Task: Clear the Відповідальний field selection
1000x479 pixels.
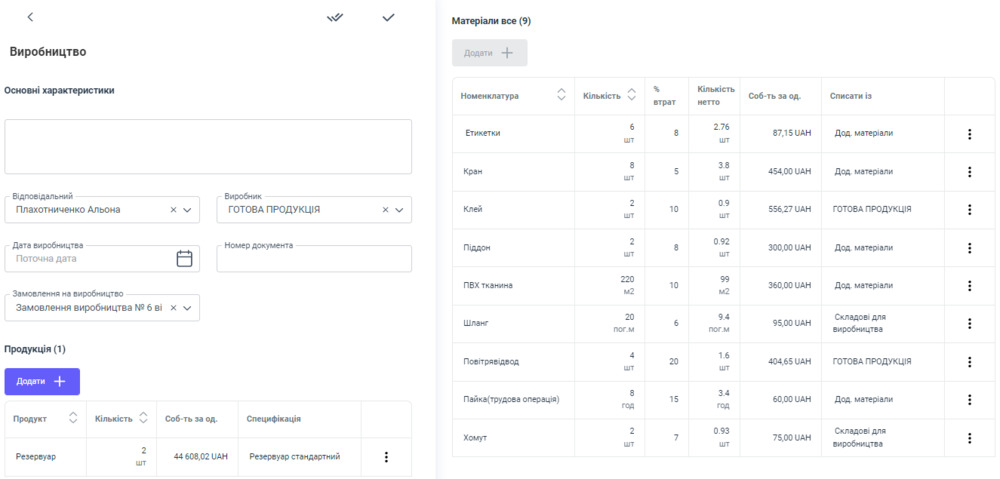Action: click(x=173, y=210)
